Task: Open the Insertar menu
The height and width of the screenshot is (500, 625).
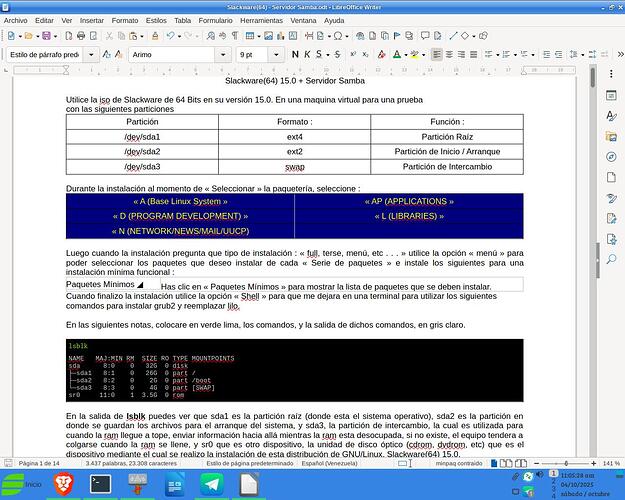Action: 91,19
